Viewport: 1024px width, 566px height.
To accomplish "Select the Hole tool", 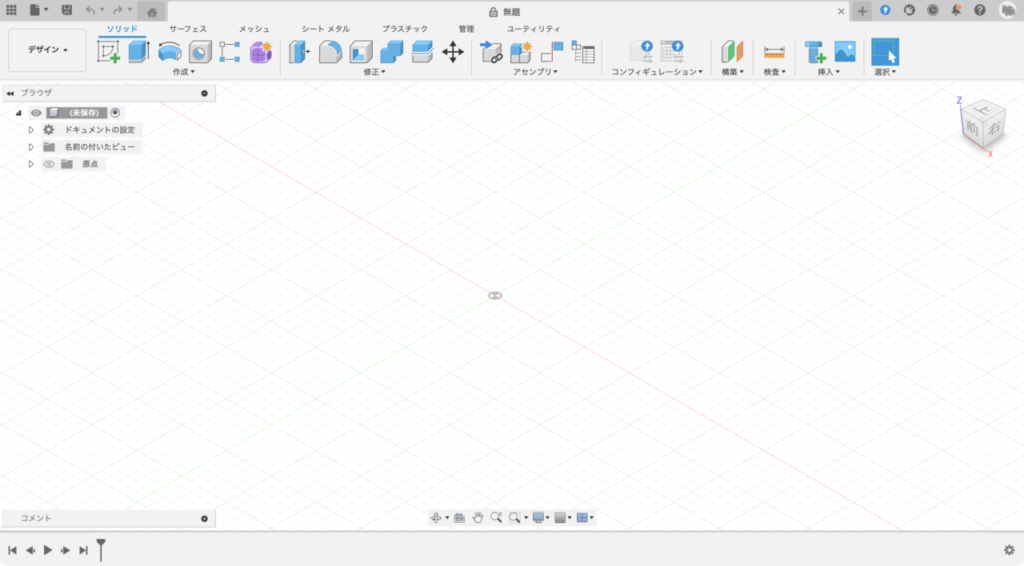I will point(200,52).
